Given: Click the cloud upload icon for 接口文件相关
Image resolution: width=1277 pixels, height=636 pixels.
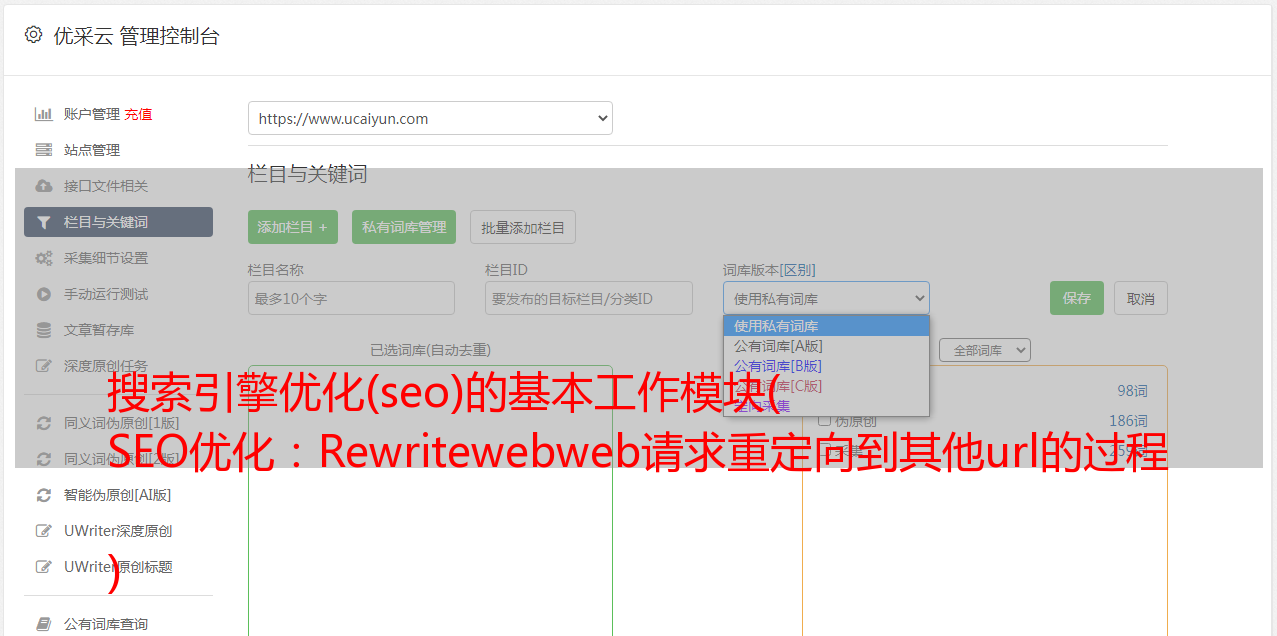Looking at the screenshot, I should click(x=43, y=186).
